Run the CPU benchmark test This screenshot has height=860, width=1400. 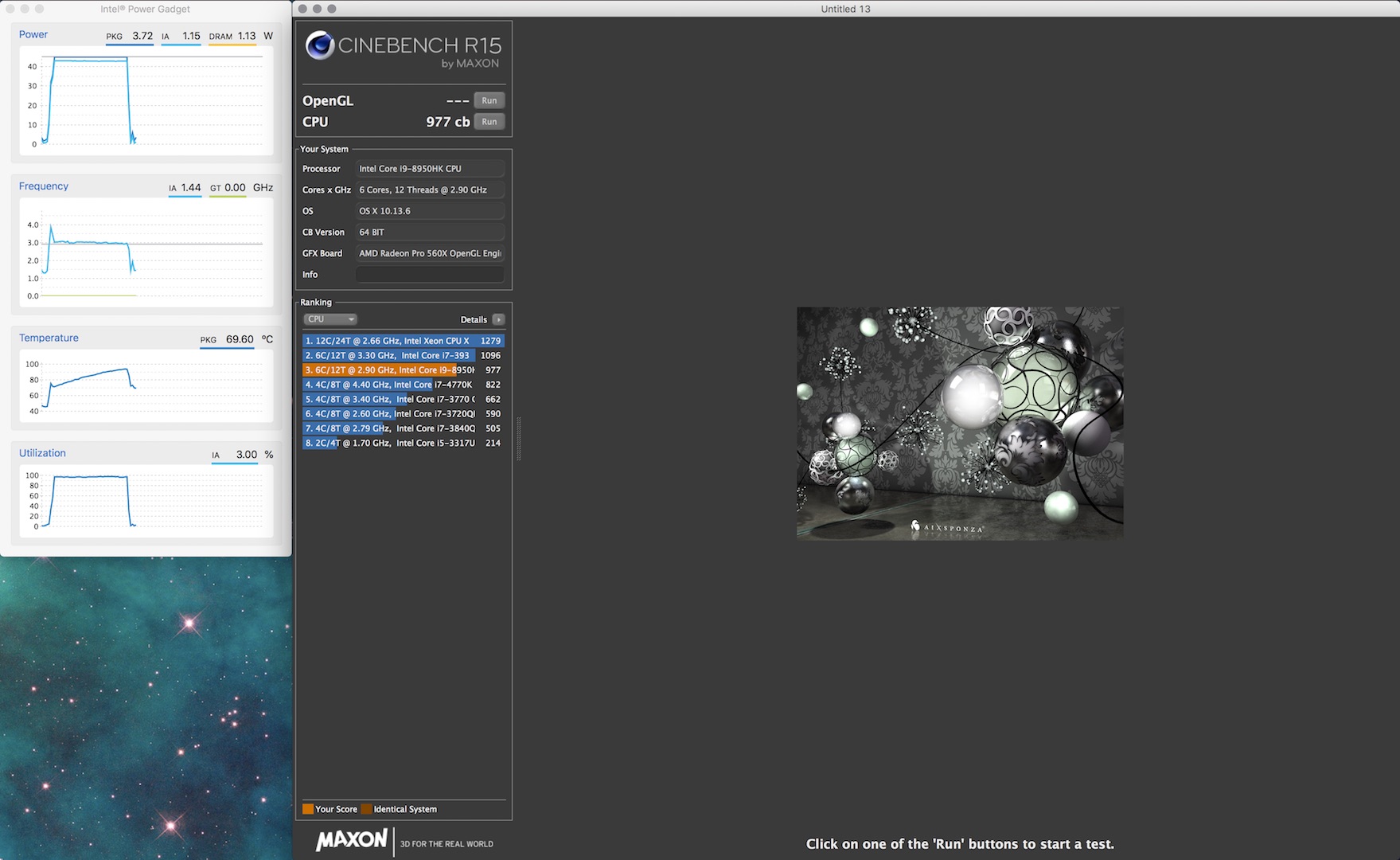489,122
